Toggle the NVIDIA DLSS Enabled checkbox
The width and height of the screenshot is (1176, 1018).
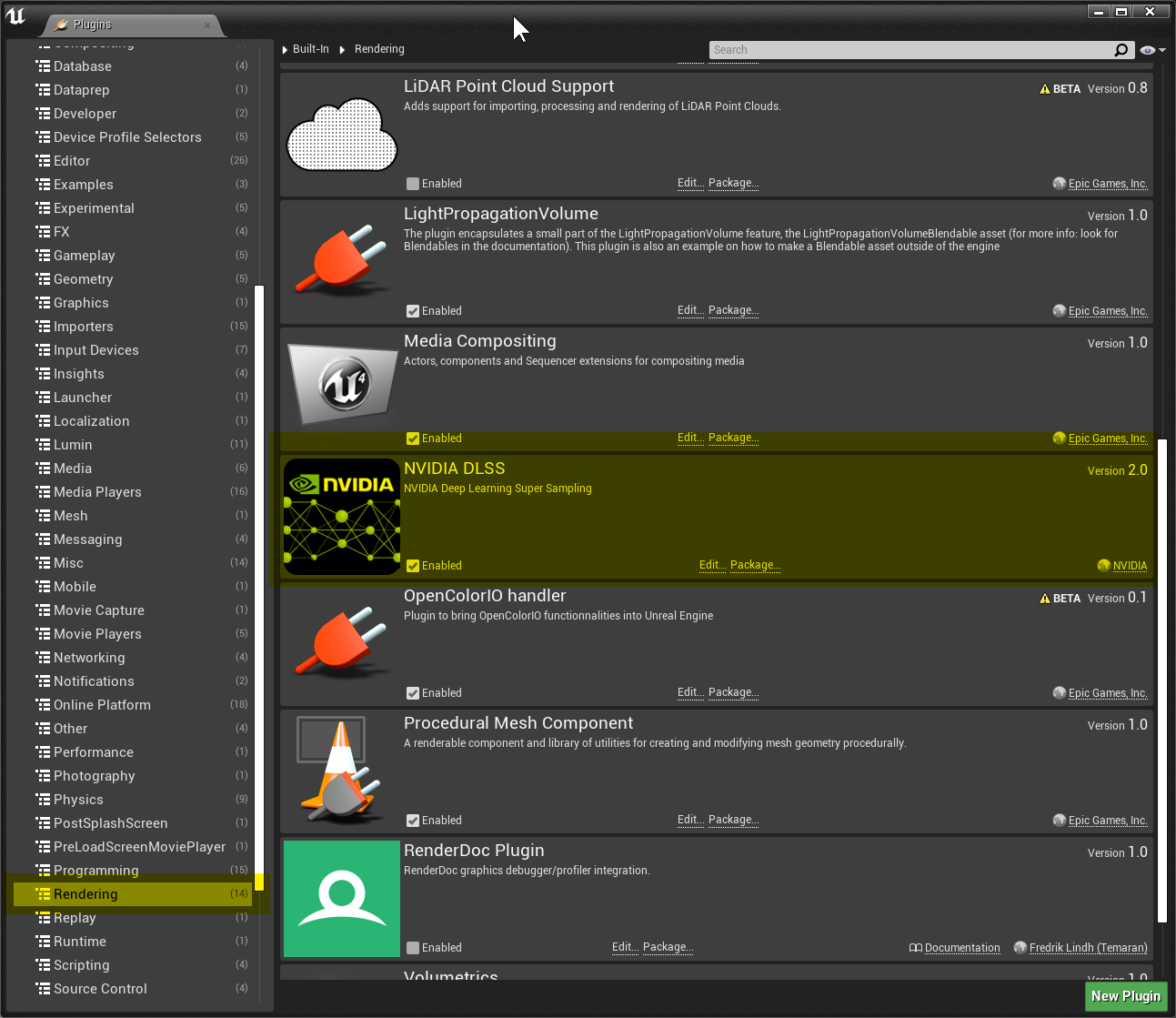pyautogui.click(x=413, y=566)
